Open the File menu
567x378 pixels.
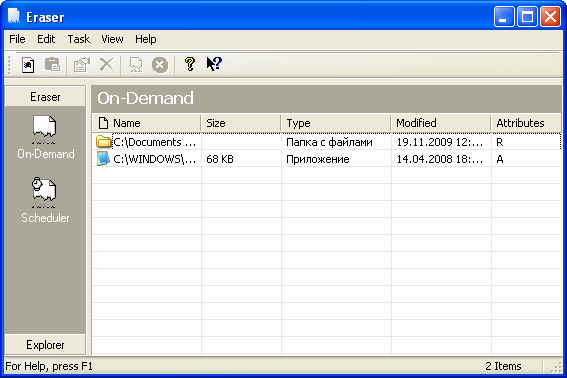pyautogui.click(x=17, y=39)
